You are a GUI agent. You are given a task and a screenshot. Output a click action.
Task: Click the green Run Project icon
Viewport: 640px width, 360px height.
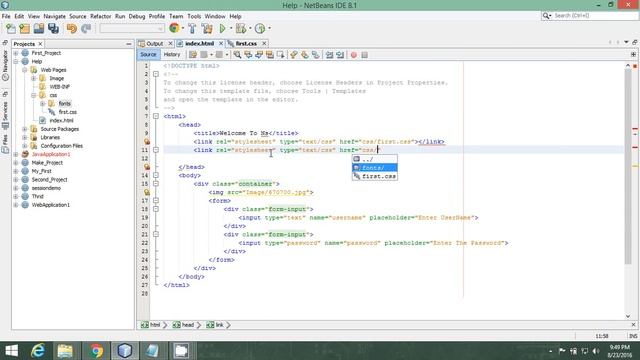[x=222, y=29]
